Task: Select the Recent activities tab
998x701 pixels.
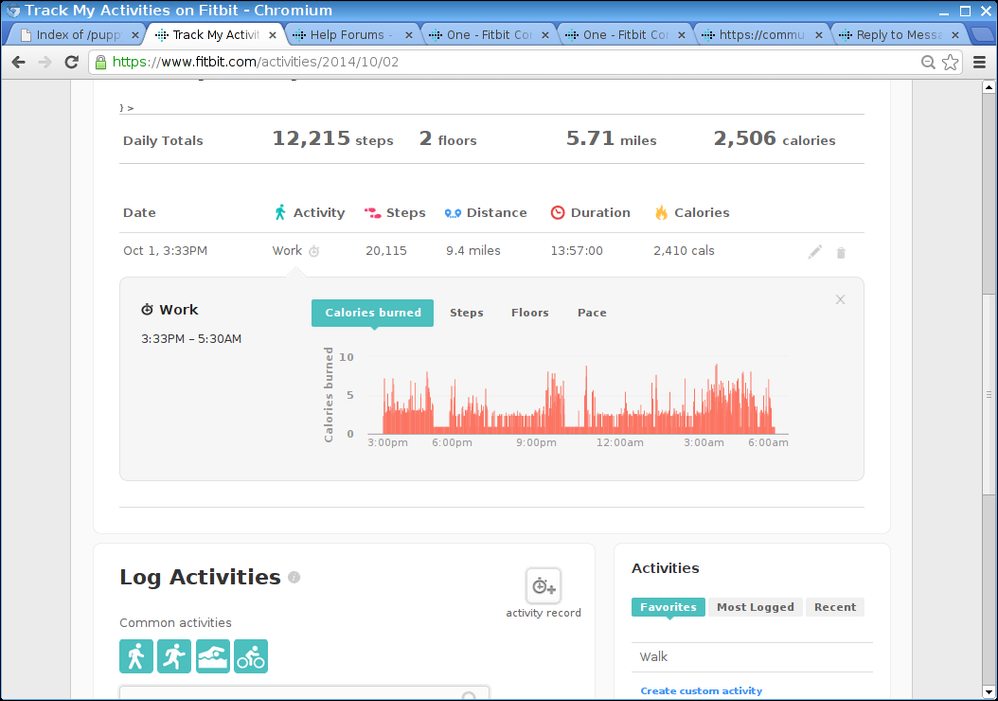Action: click(x=835, y=607)
